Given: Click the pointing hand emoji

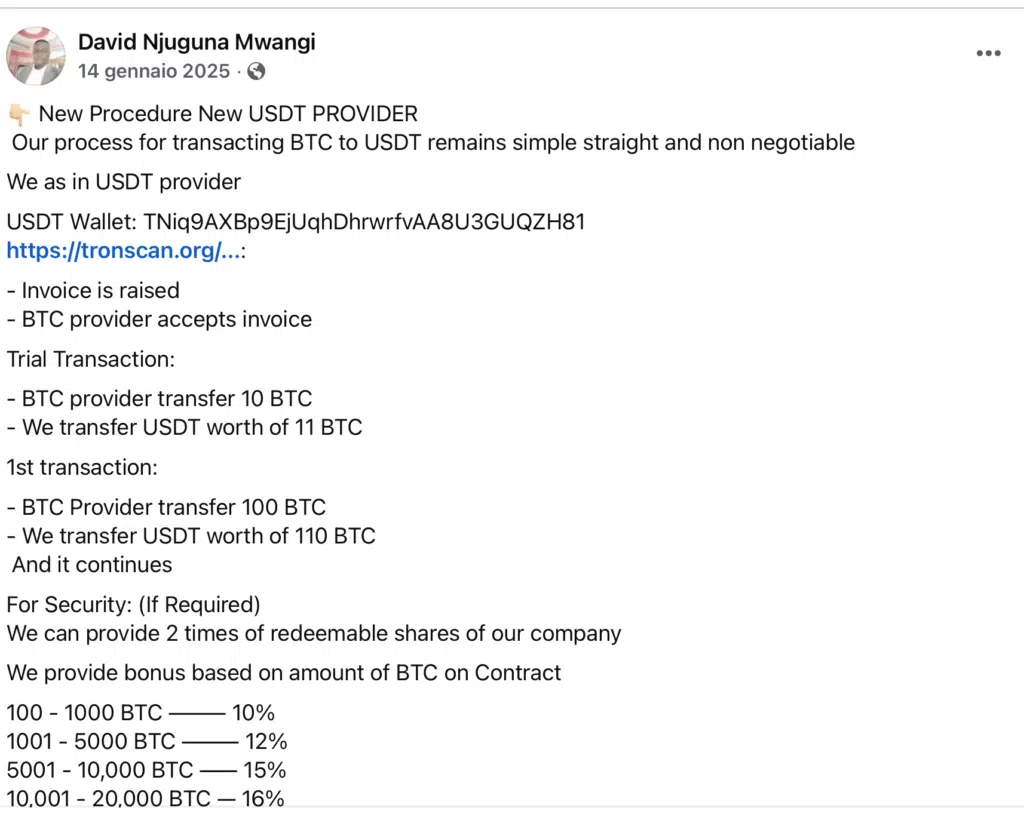Looking at the screenshot, I should pyautogui.click(x=18, y=114).
